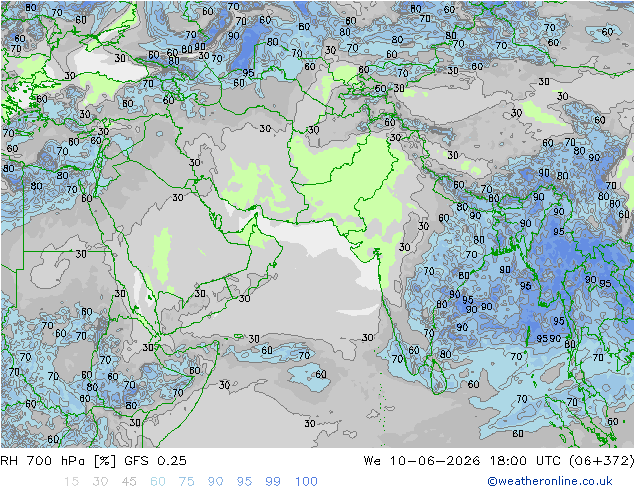This screenshot has width=634, height=490.
Task: Select the 90 value in the bottom legend
Action: [215, 481]
